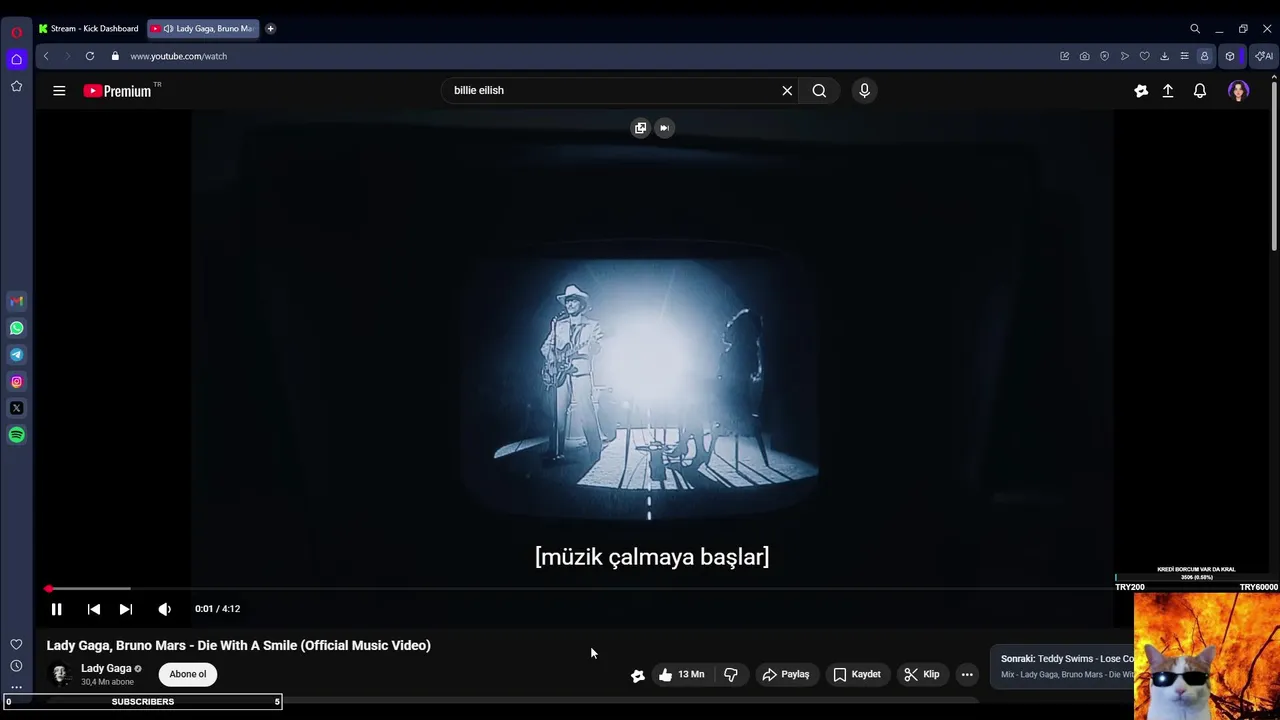The image size is (1280, 720).
Task: Open browser profile person icon
Action: pos(1204,56)
